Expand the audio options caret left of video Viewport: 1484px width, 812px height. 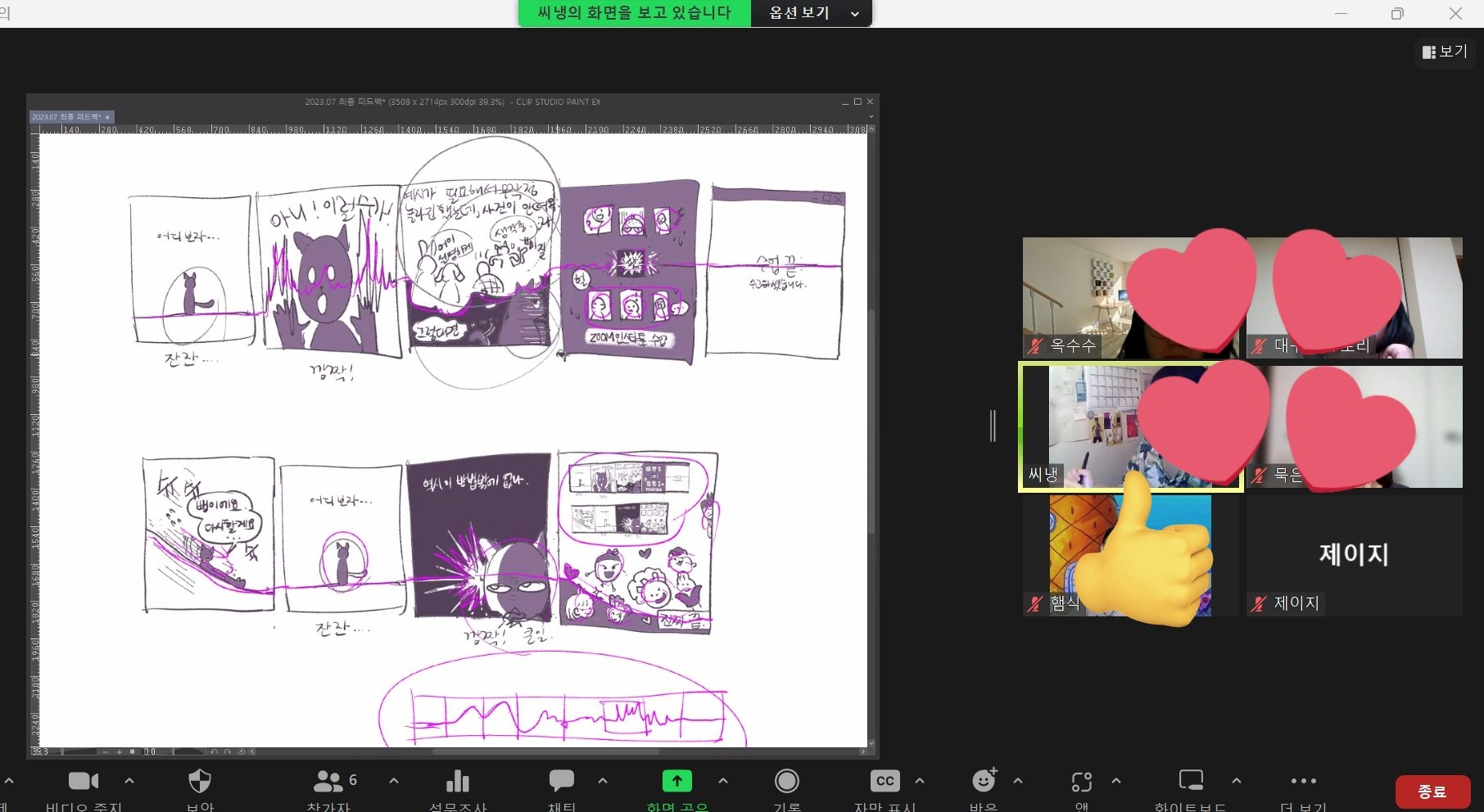tap(9, 781)
